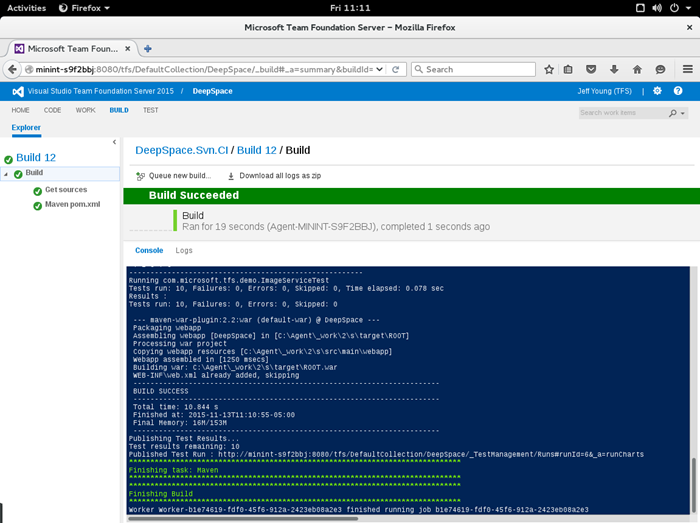Click the Build node success check icon
The image size is (700, 523).
point(18,174)
